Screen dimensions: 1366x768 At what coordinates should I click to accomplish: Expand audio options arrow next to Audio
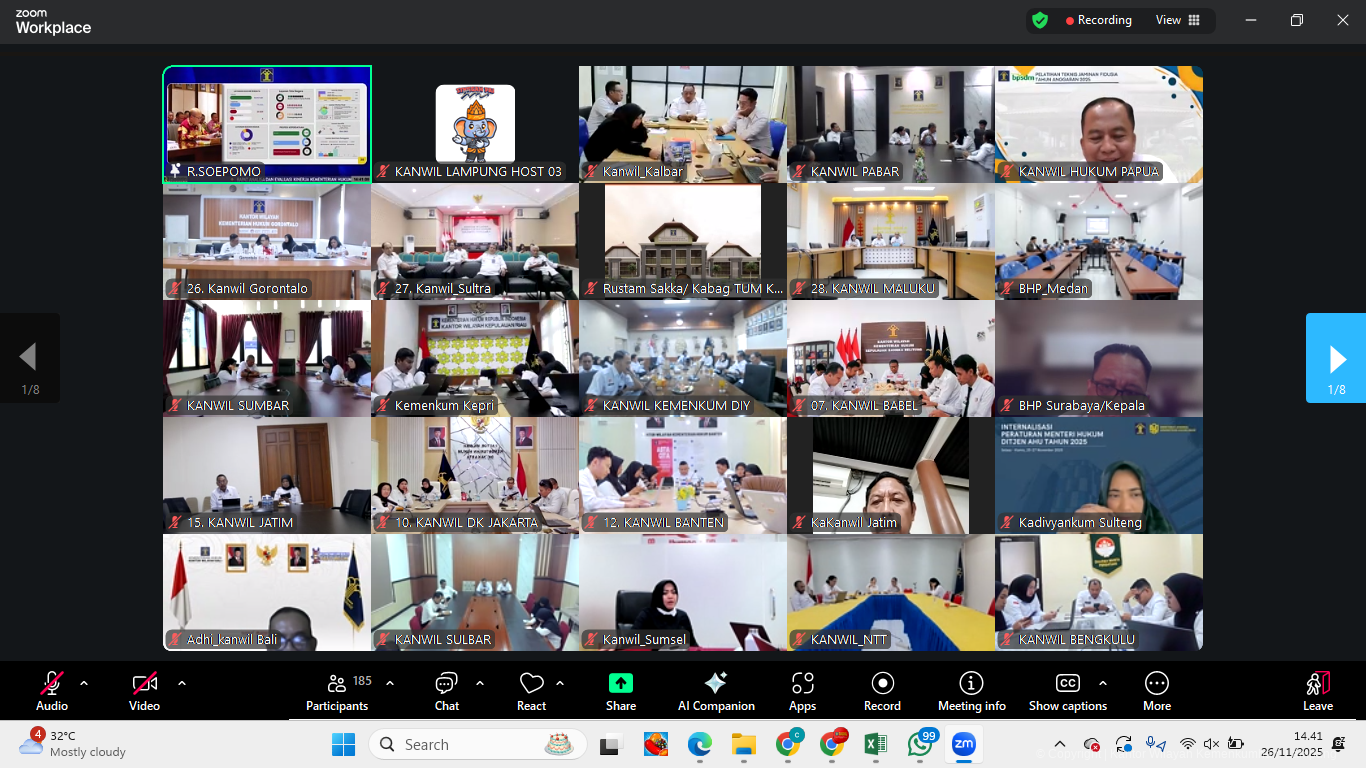tap(84, 683)
